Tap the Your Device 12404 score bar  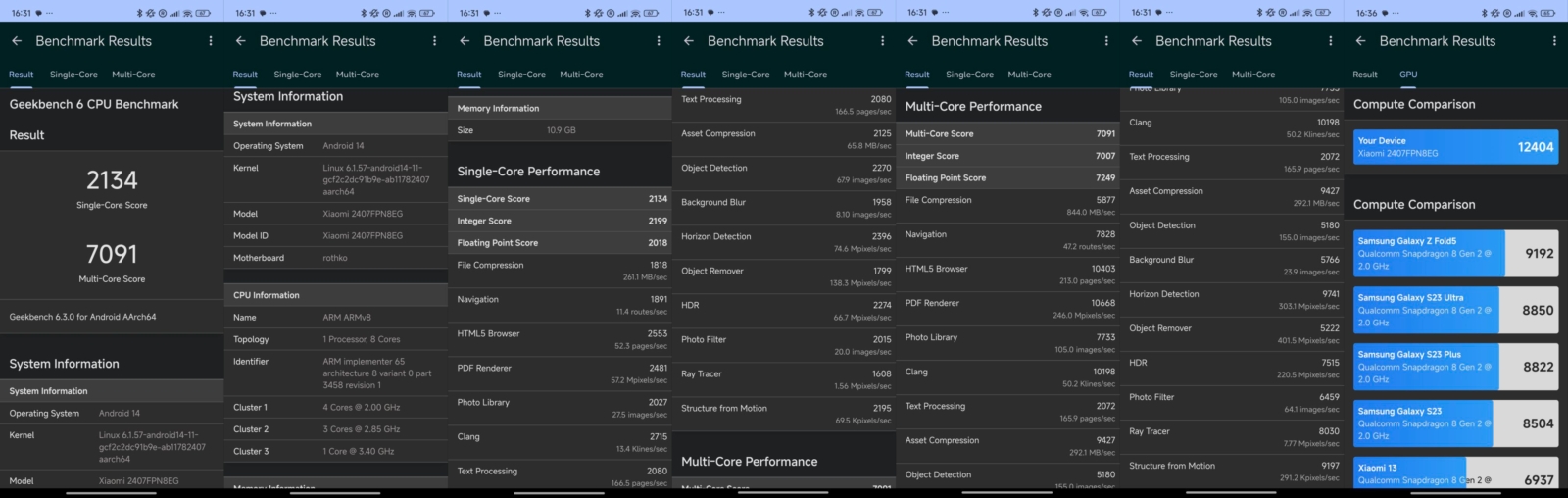point(1455,147)
